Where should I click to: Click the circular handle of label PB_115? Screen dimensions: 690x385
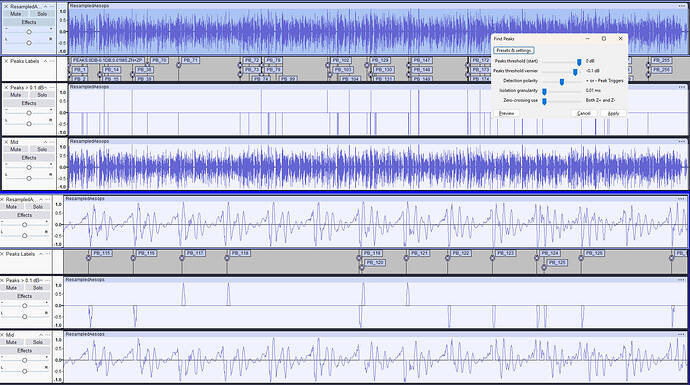tap(88, 258)
